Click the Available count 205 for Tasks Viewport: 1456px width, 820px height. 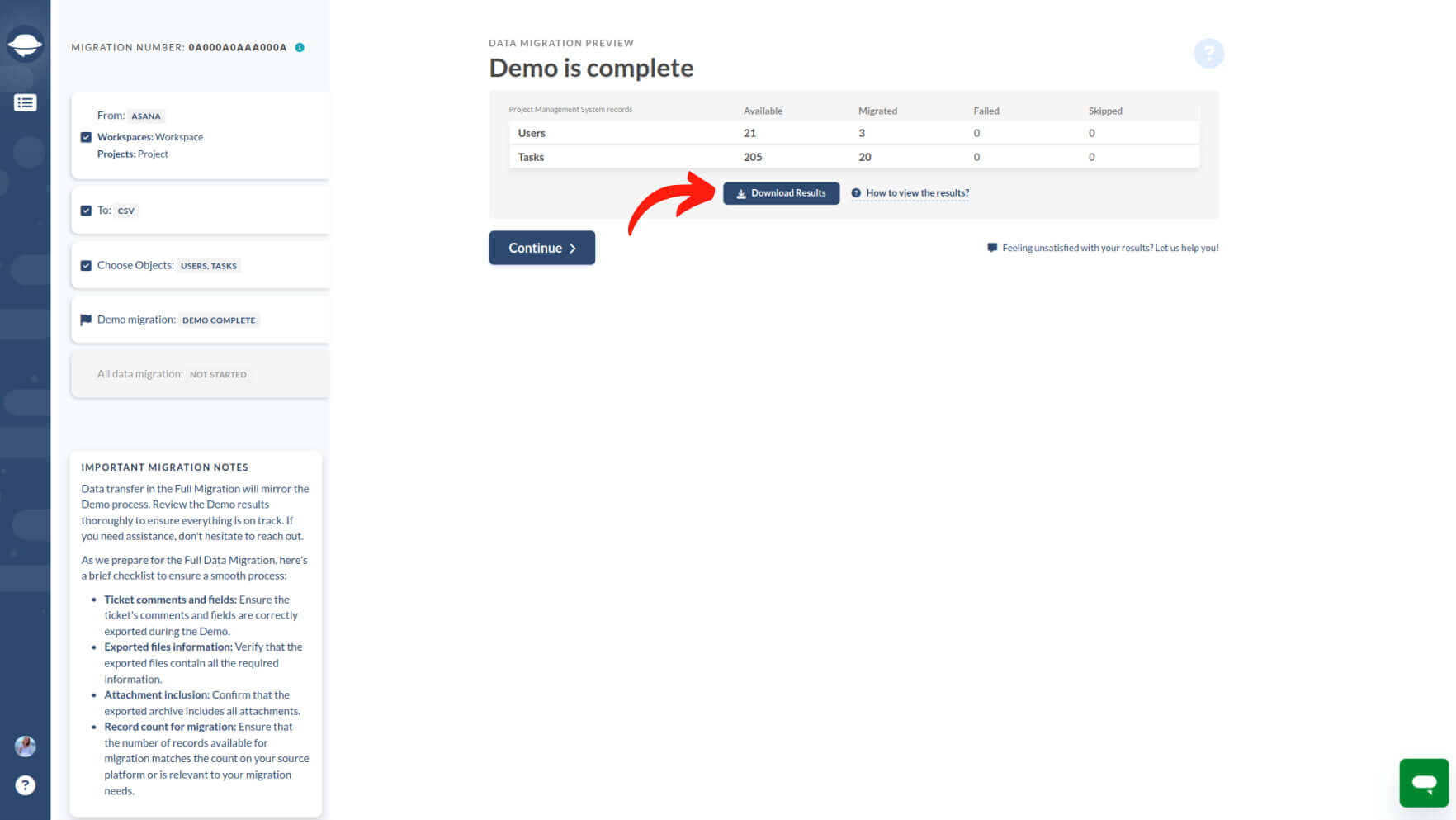click(x=753, y=157)
